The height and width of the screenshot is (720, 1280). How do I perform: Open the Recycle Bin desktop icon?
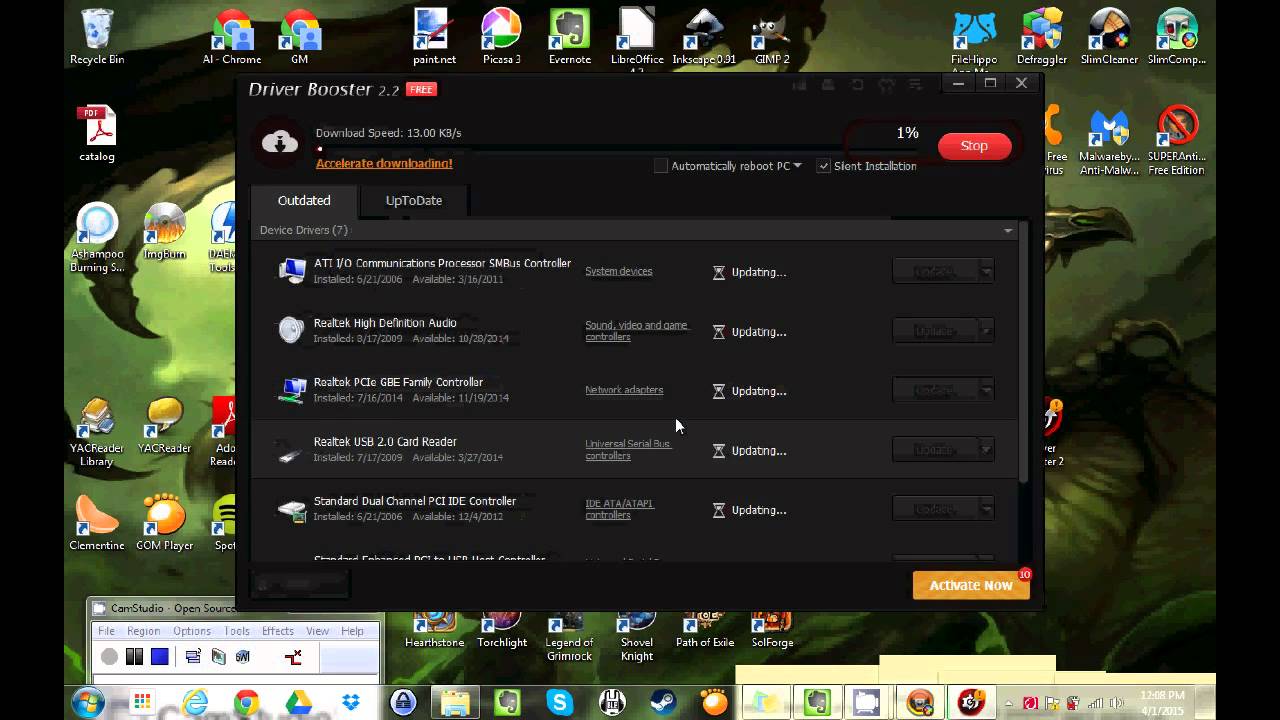[x=97, y=37]
